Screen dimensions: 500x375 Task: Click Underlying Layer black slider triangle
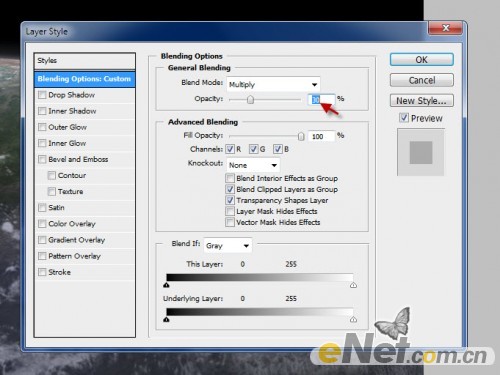166,319
